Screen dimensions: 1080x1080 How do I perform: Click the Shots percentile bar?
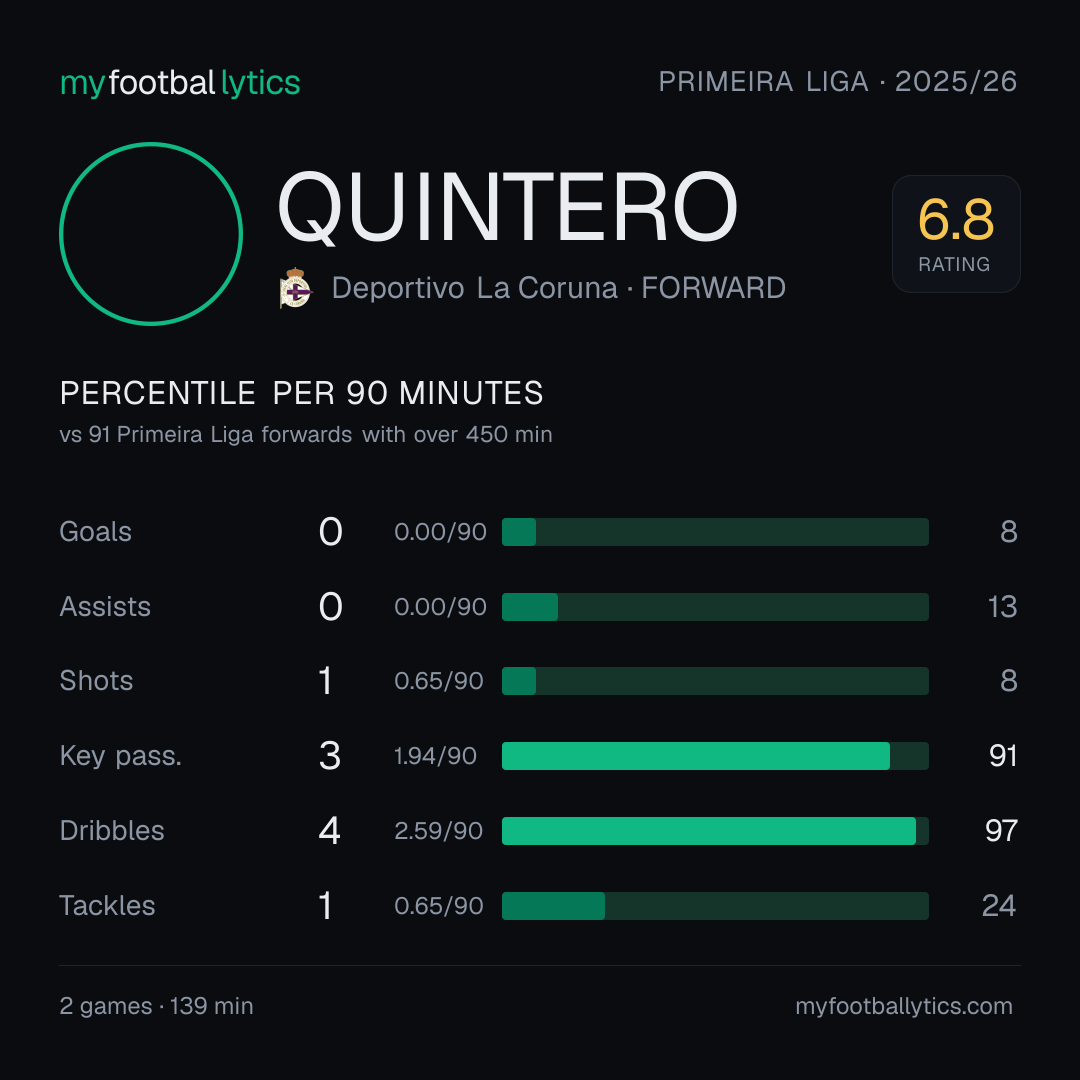pyautogui.click(x=715, y=681)
